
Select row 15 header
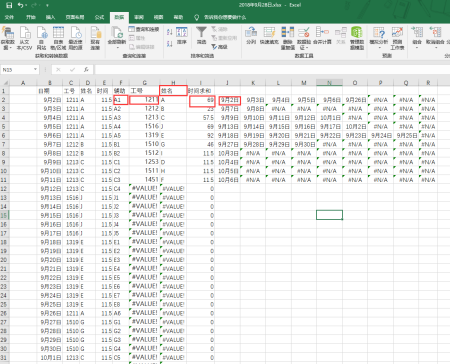4,215
